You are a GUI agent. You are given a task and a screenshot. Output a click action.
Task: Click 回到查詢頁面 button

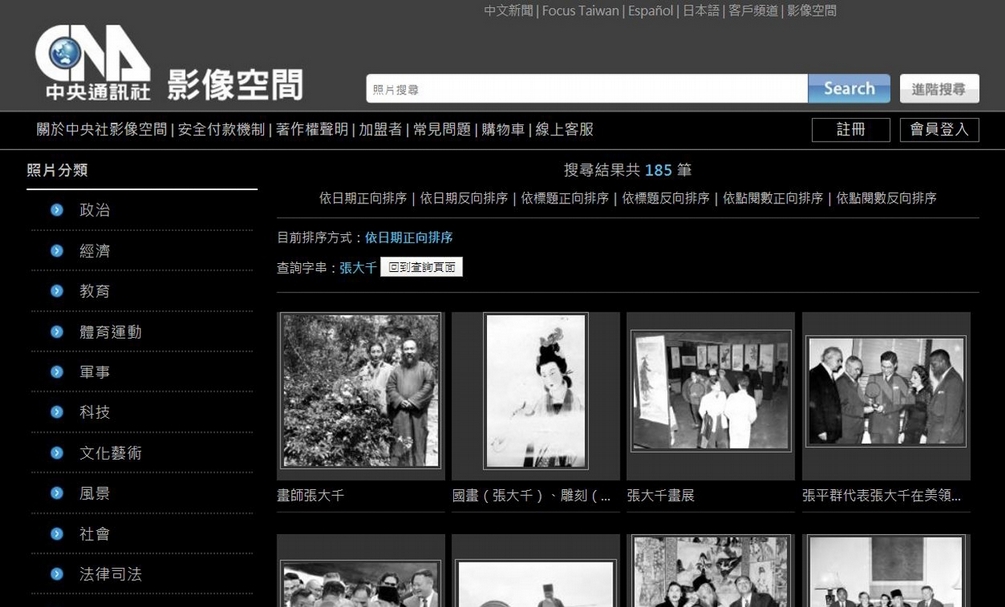pyautogui.click(x=421, y=267)
